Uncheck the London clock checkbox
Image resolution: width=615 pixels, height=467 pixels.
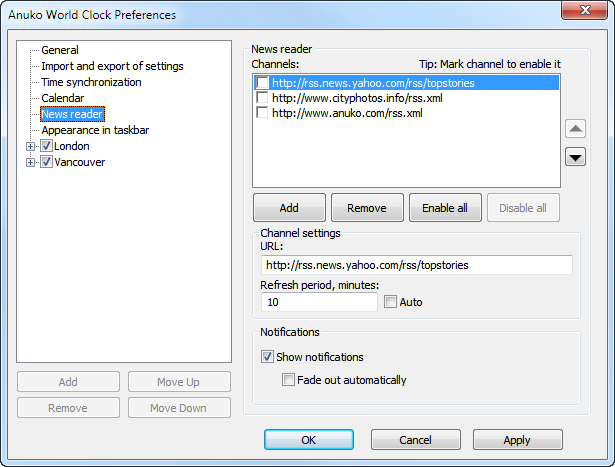pos(46,146)
